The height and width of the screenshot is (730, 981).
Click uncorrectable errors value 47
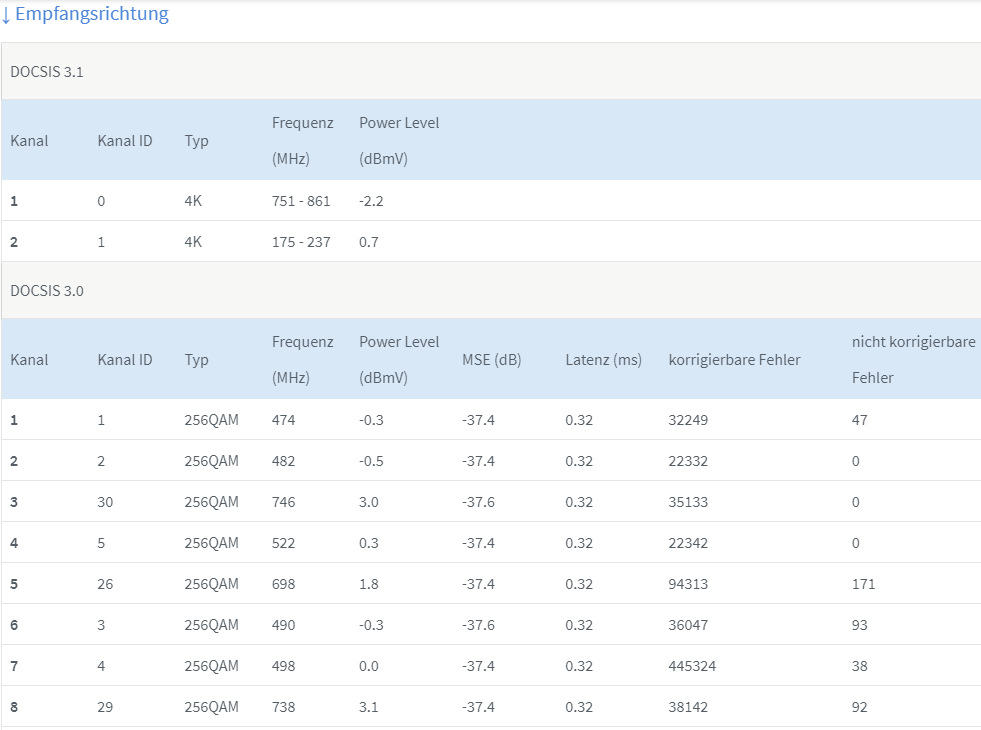[x=860, y=420]
